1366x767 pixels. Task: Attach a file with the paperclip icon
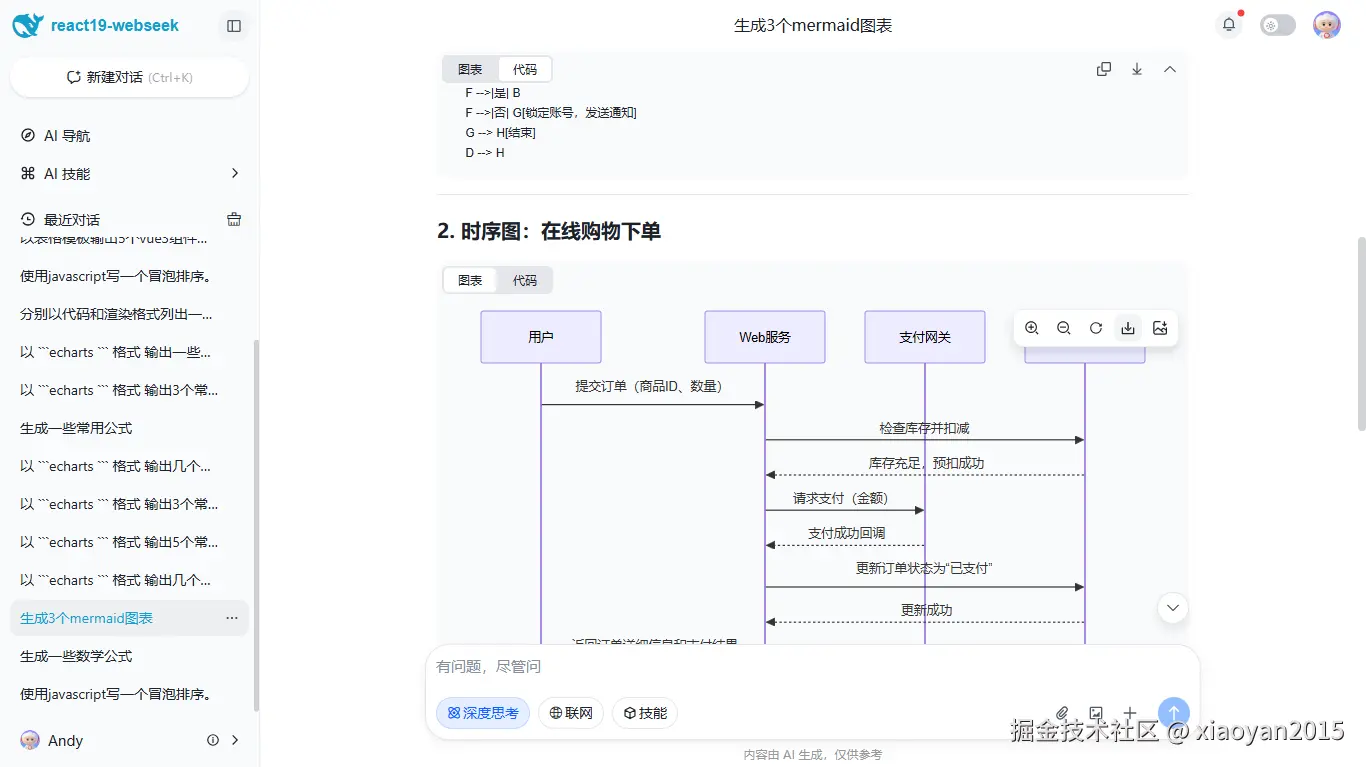[1063, 713]
